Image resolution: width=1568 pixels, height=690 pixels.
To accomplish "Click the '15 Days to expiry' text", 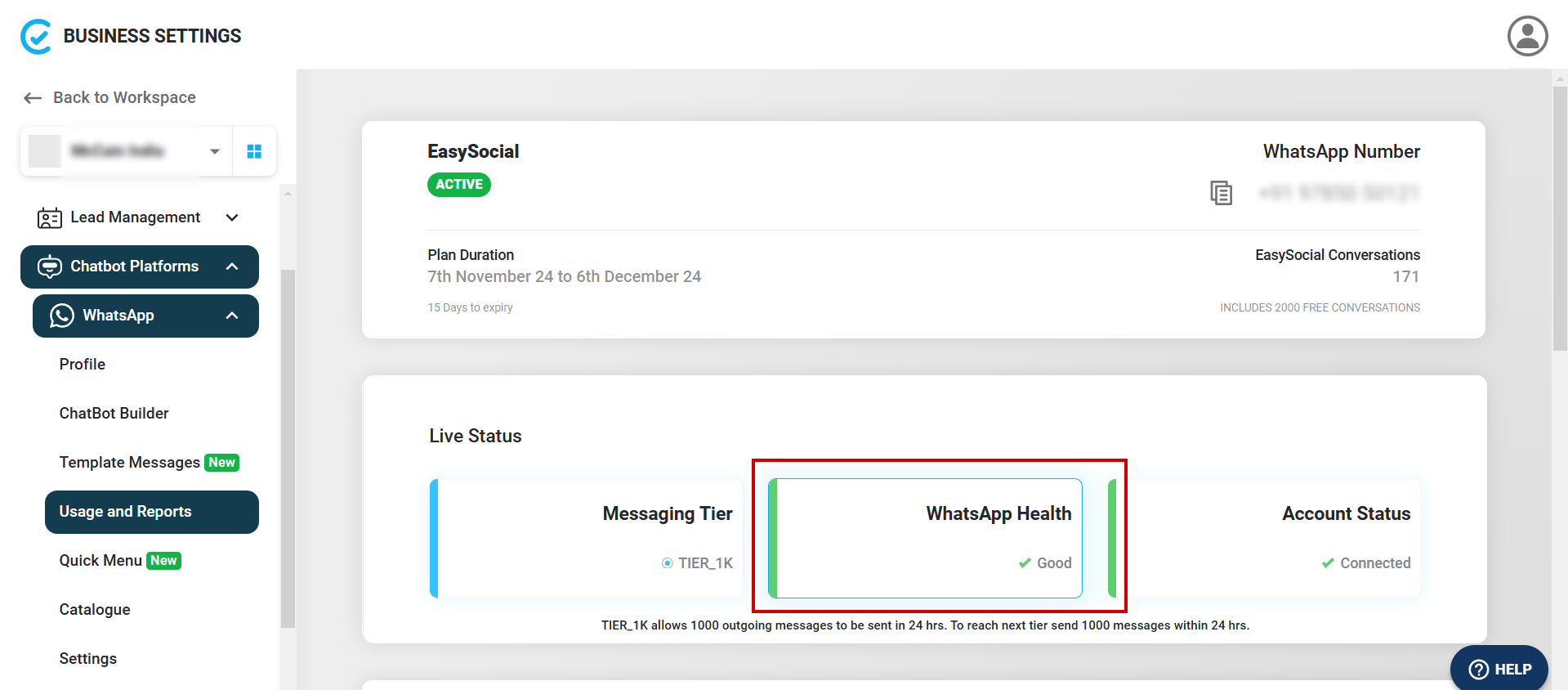I will [x=470, y=308].
